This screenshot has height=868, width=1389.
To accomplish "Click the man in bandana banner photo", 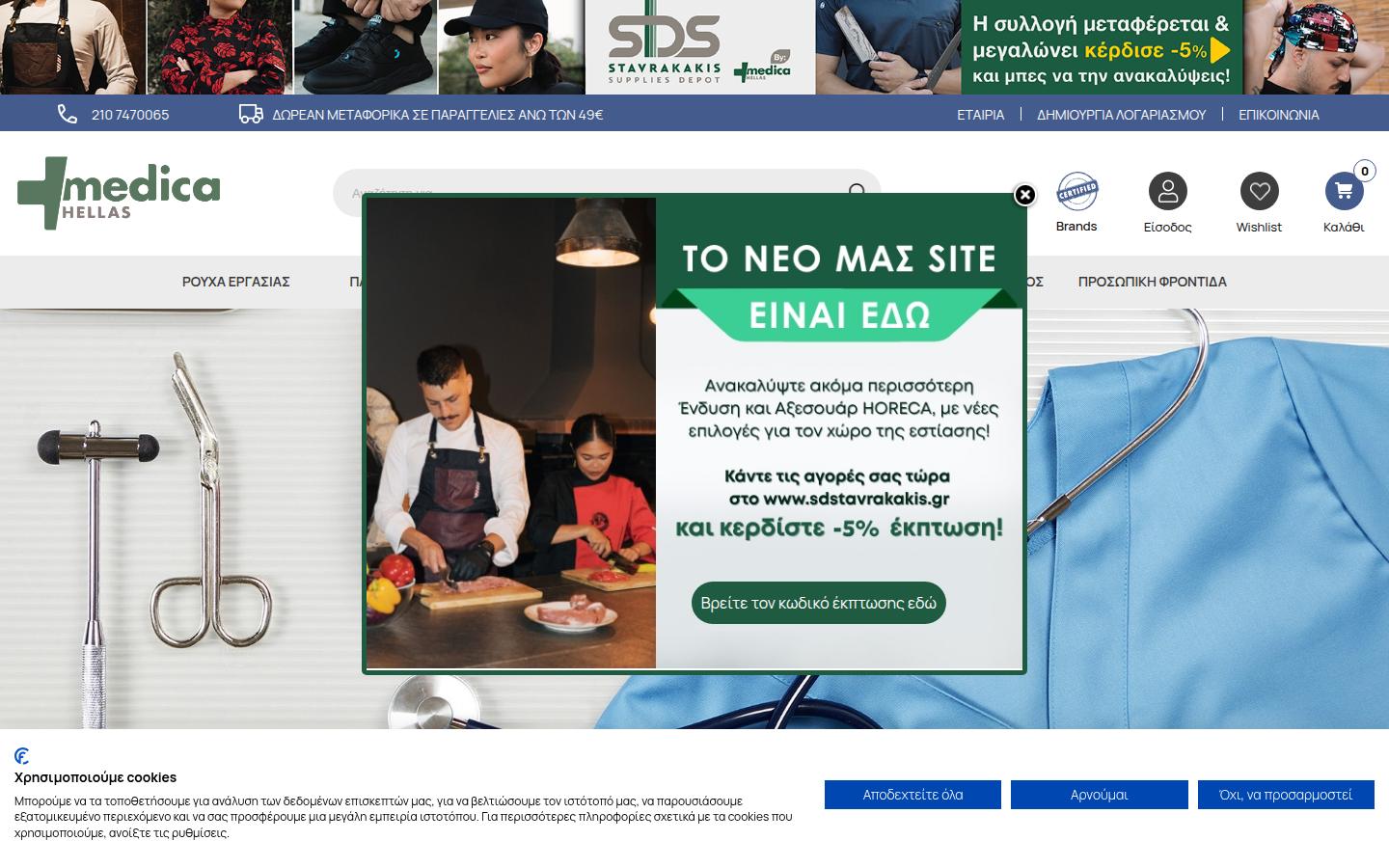I will 1317,47.
